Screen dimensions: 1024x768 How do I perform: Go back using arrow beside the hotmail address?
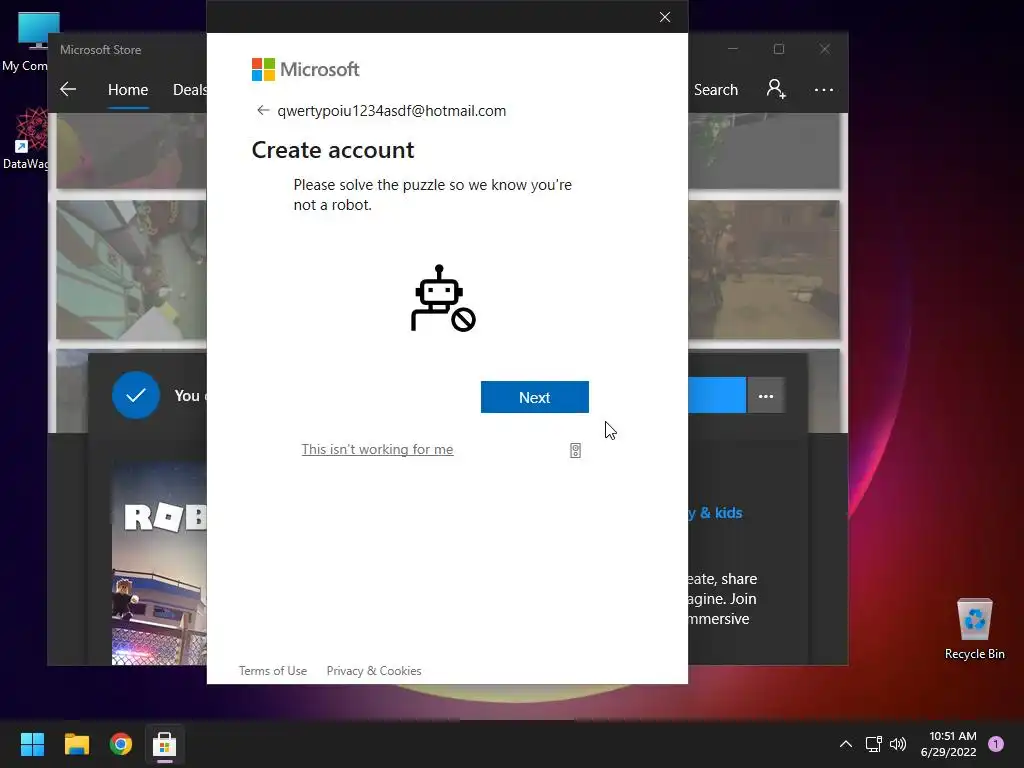[263, 110]
